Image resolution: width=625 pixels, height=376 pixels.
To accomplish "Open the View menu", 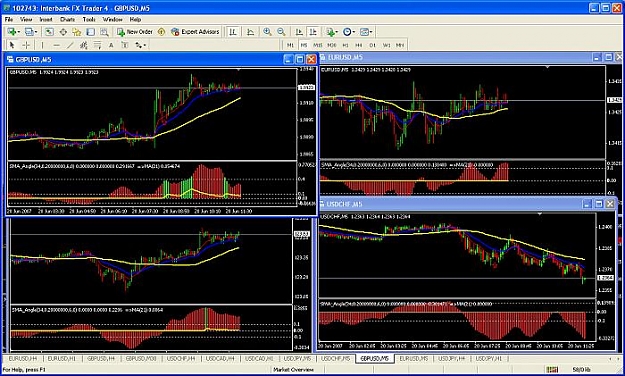I will pos(26,19).
